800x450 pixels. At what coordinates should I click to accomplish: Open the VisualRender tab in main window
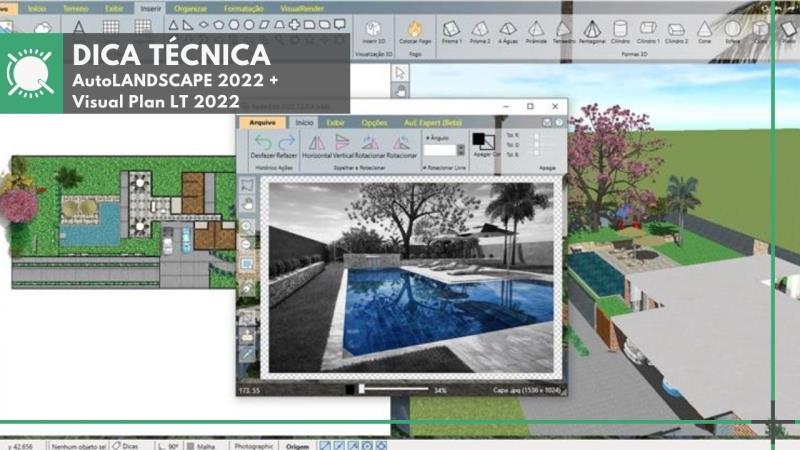tap(302, 9)
